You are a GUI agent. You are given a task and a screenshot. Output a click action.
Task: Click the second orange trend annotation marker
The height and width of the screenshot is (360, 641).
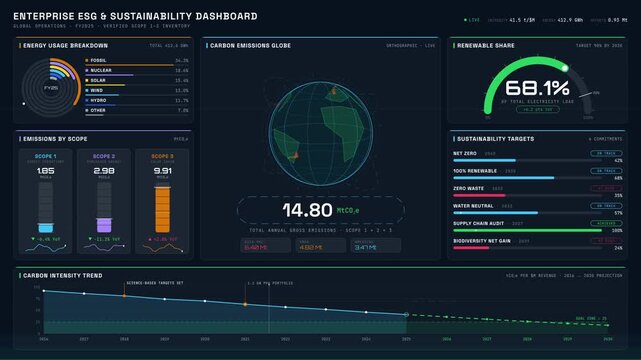pyautogui.click(x=245, y=304)
